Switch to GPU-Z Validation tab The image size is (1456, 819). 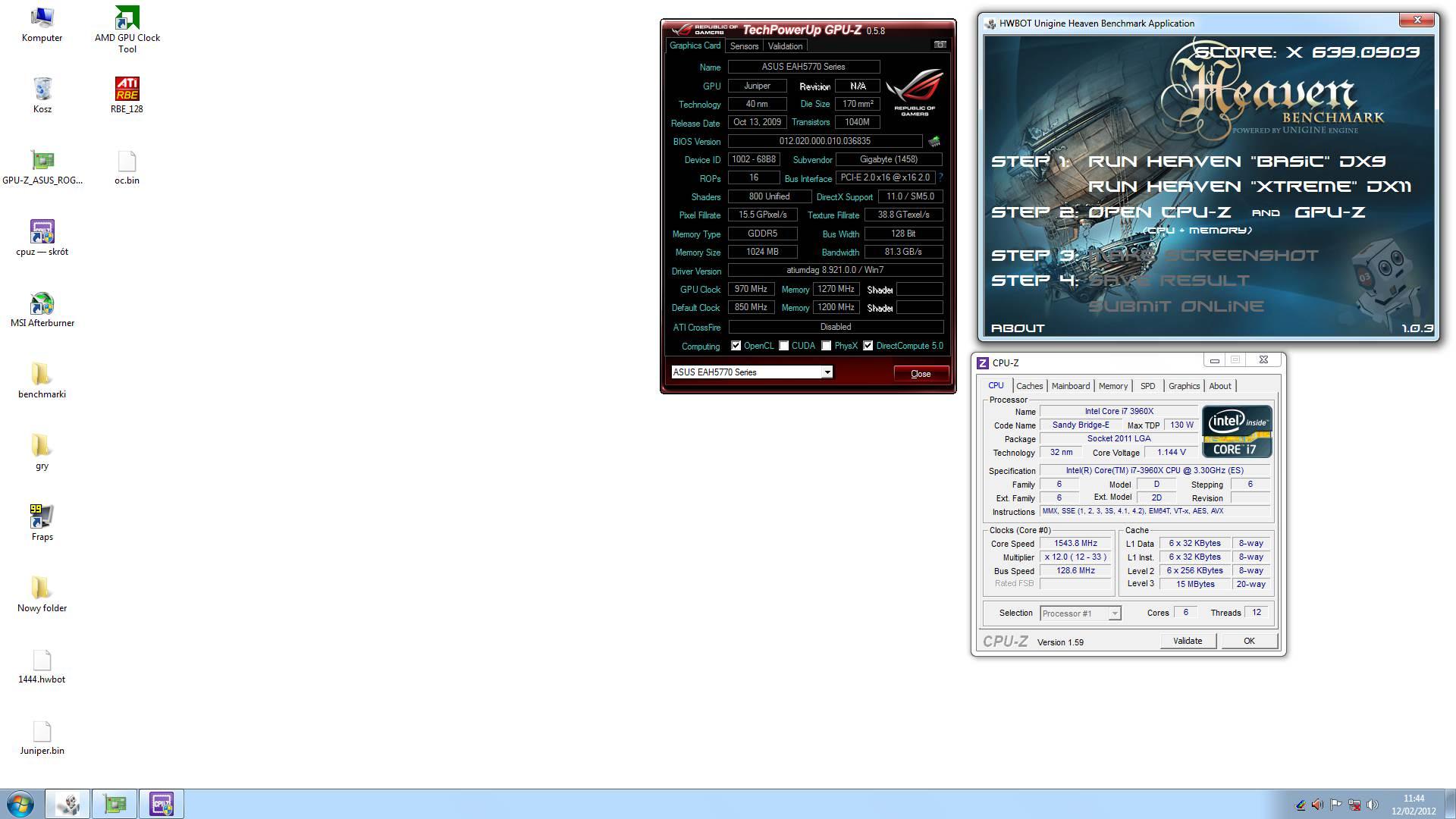[785, 46]
